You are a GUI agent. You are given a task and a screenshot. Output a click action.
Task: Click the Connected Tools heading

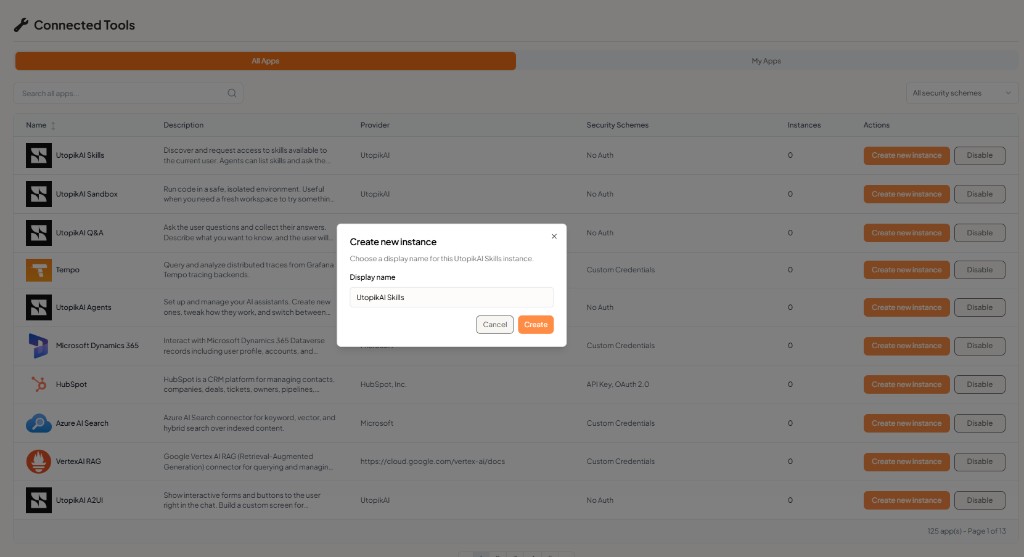(x=84, y=25)
